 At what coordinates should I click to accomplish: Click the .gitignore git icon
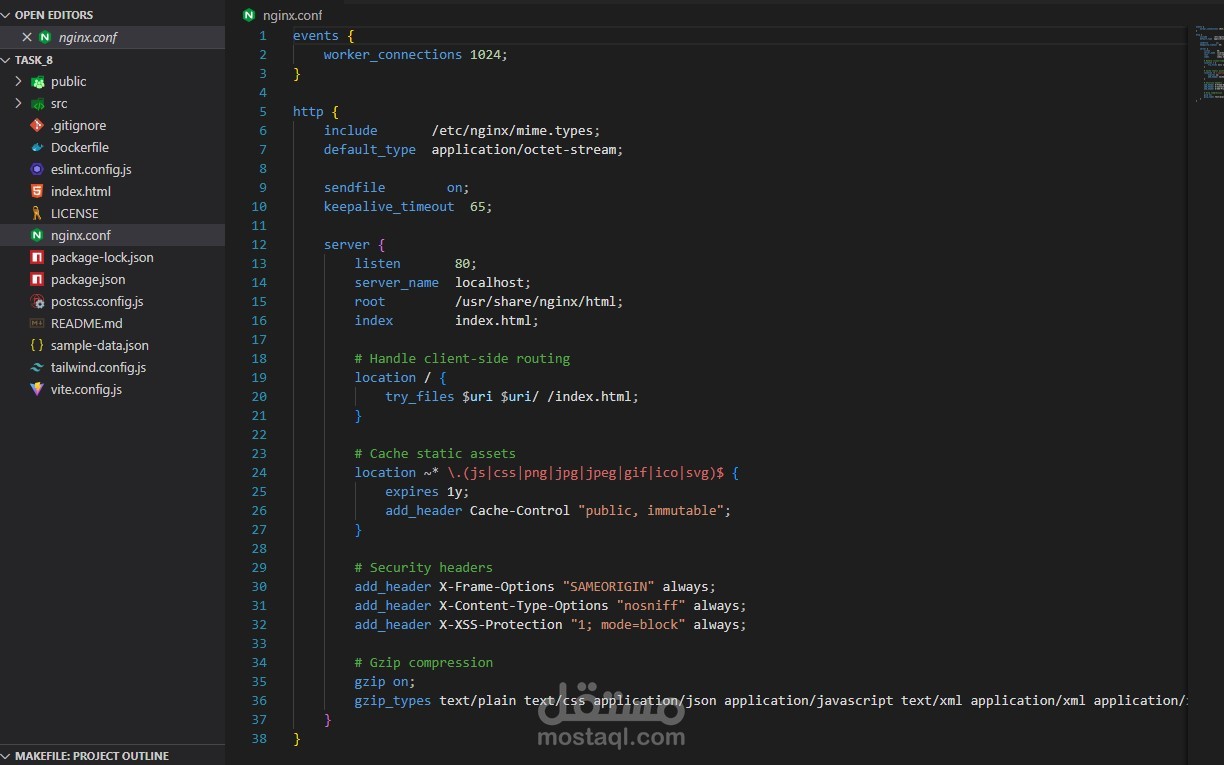click(x=37, y=125)
